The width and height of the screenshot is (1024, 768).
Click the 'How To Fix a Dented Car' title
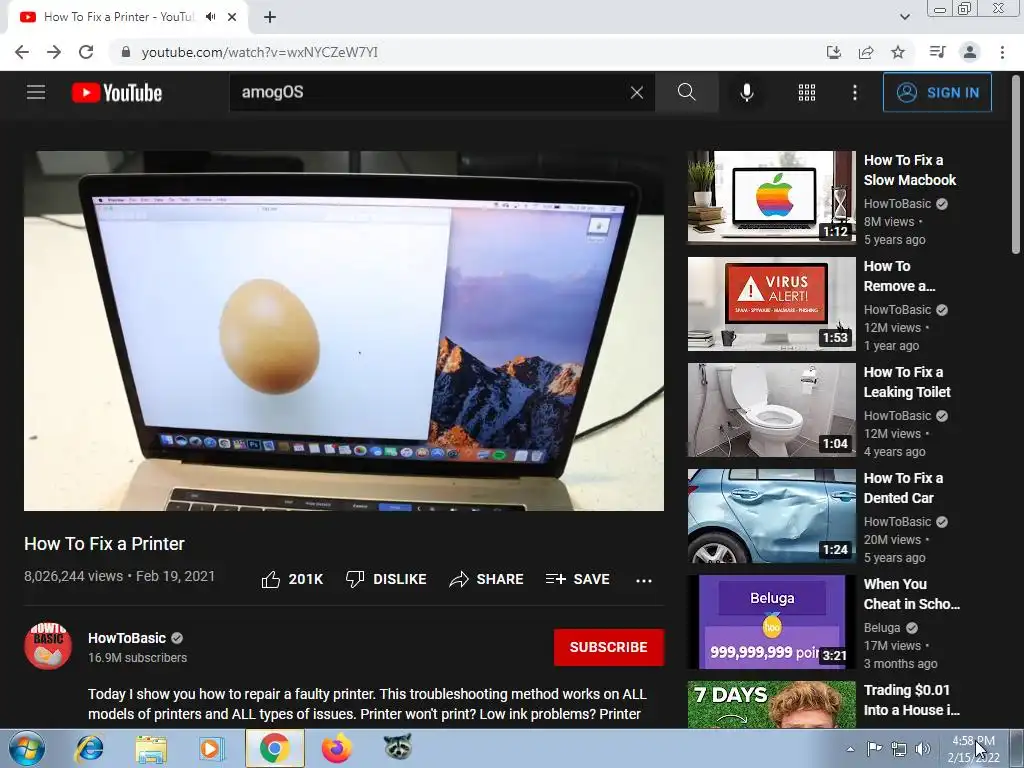coord(903,488)
